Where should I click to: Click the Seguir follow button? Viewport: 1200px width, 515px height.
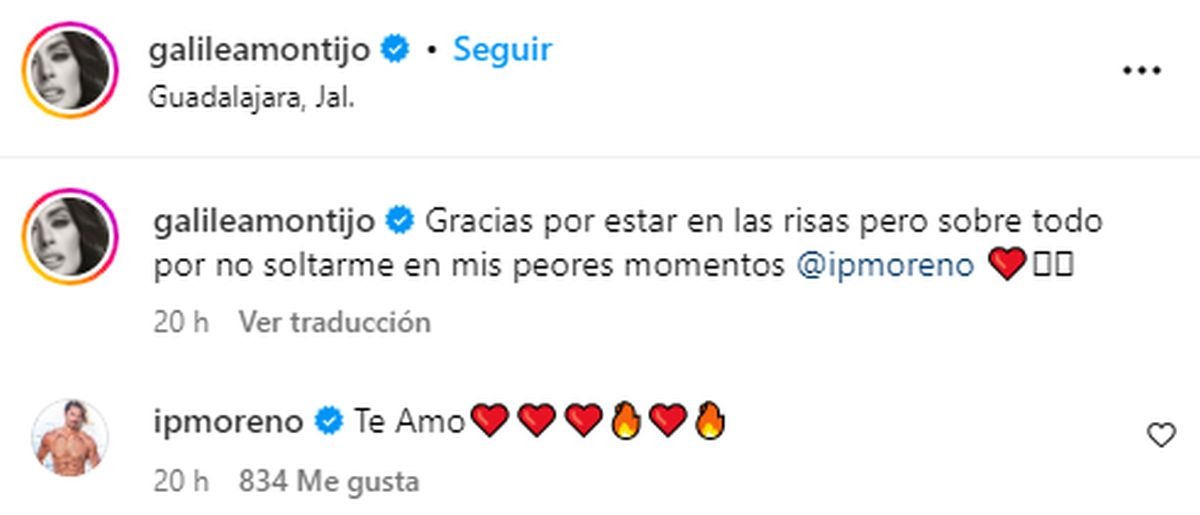pos(502,50)
